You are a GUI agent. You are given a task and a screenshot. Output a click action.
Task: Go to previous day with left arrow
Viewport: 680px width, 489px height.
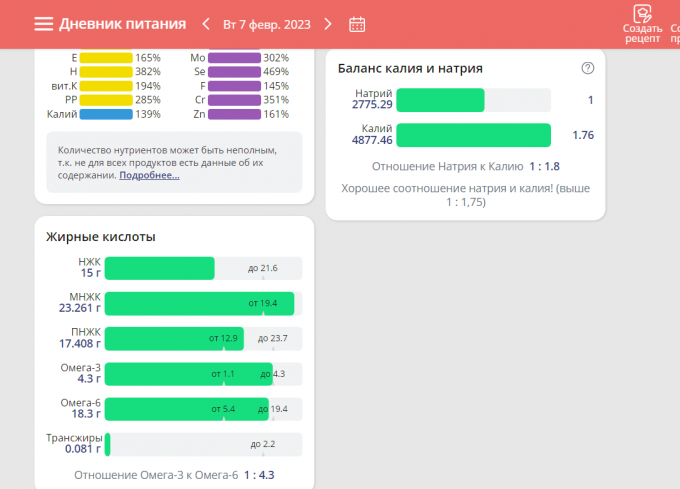pyautogui.click(x=206, y=24)
